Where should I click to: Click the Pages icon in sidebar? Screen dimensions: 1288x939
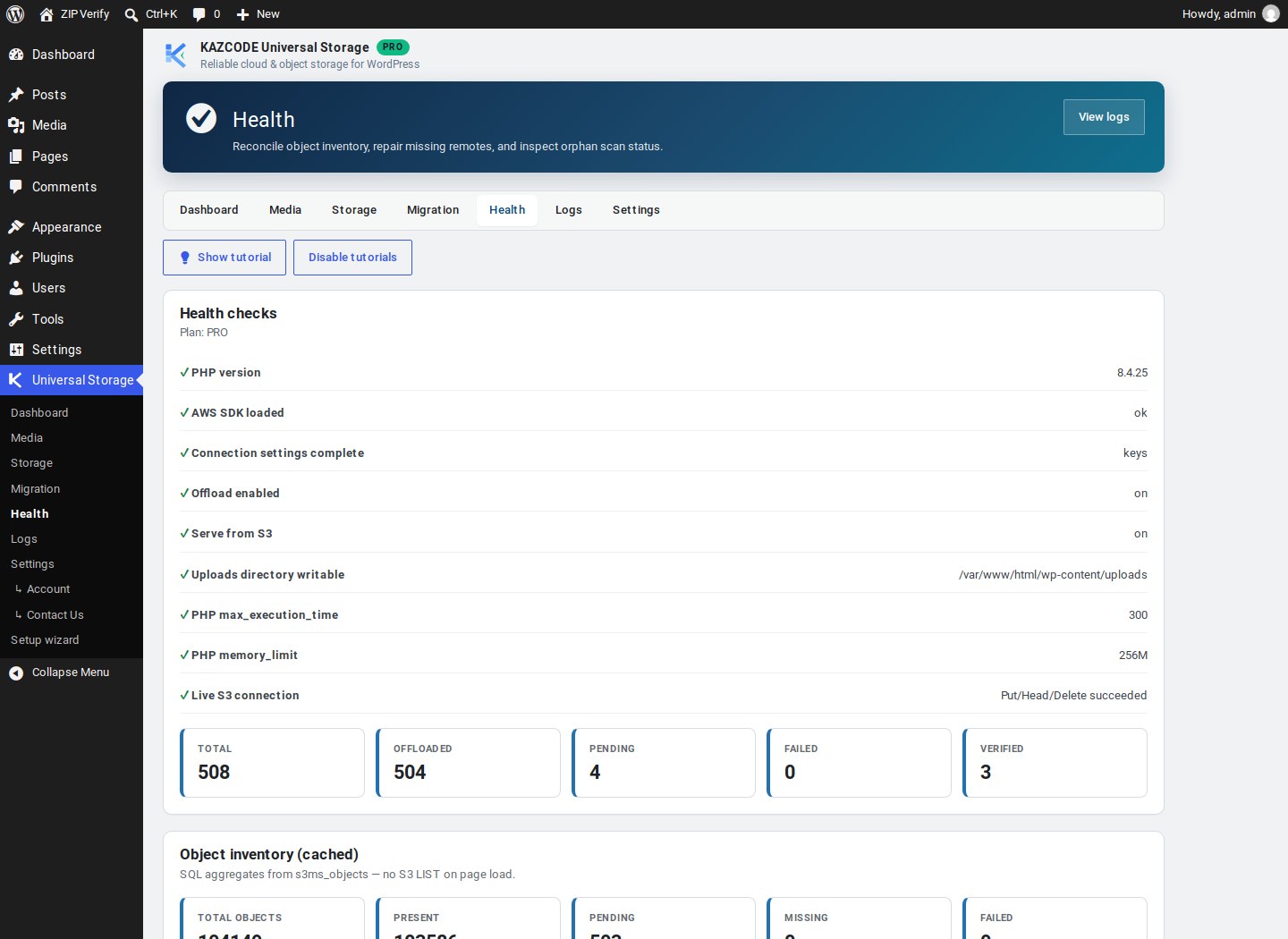[x=16, y=156]
